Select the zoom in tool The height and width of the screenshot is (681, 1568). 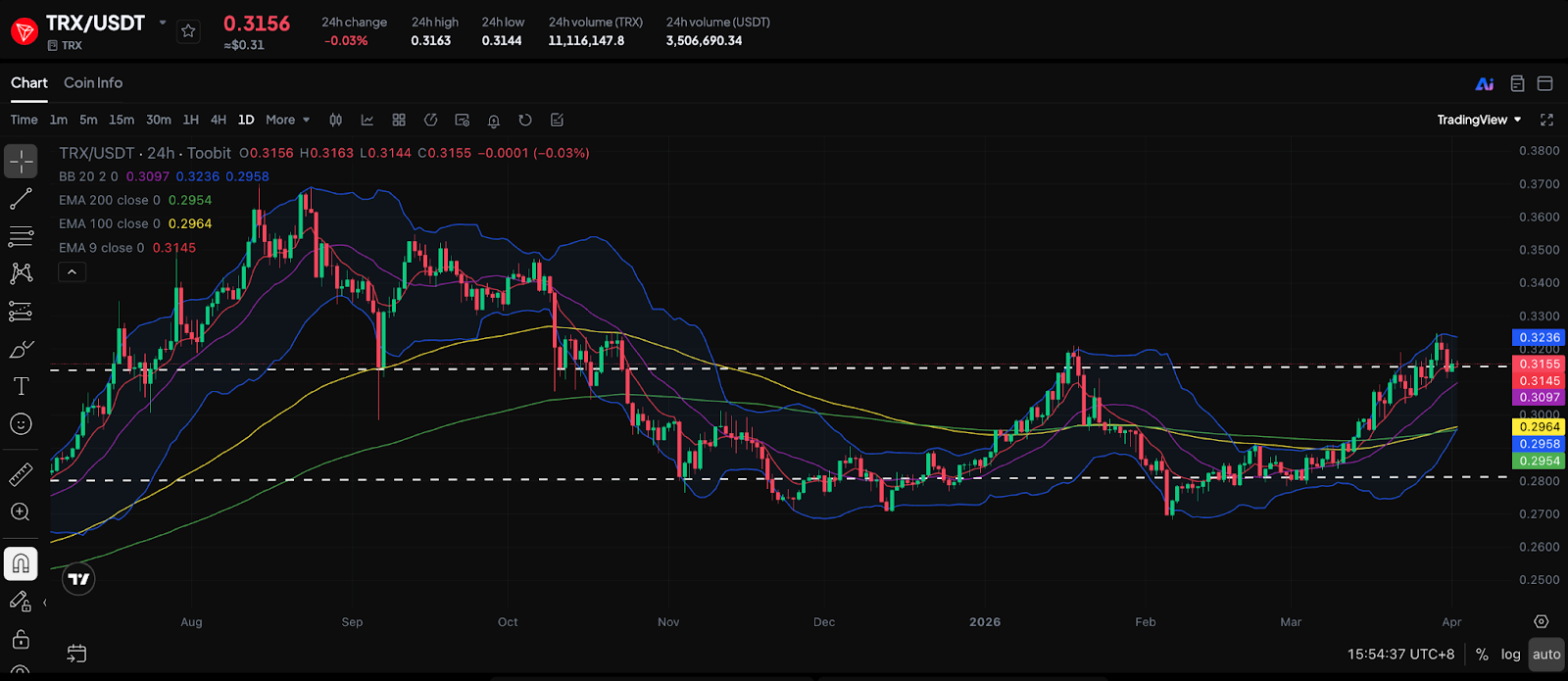pyautogui.click(x=21, y=512)
